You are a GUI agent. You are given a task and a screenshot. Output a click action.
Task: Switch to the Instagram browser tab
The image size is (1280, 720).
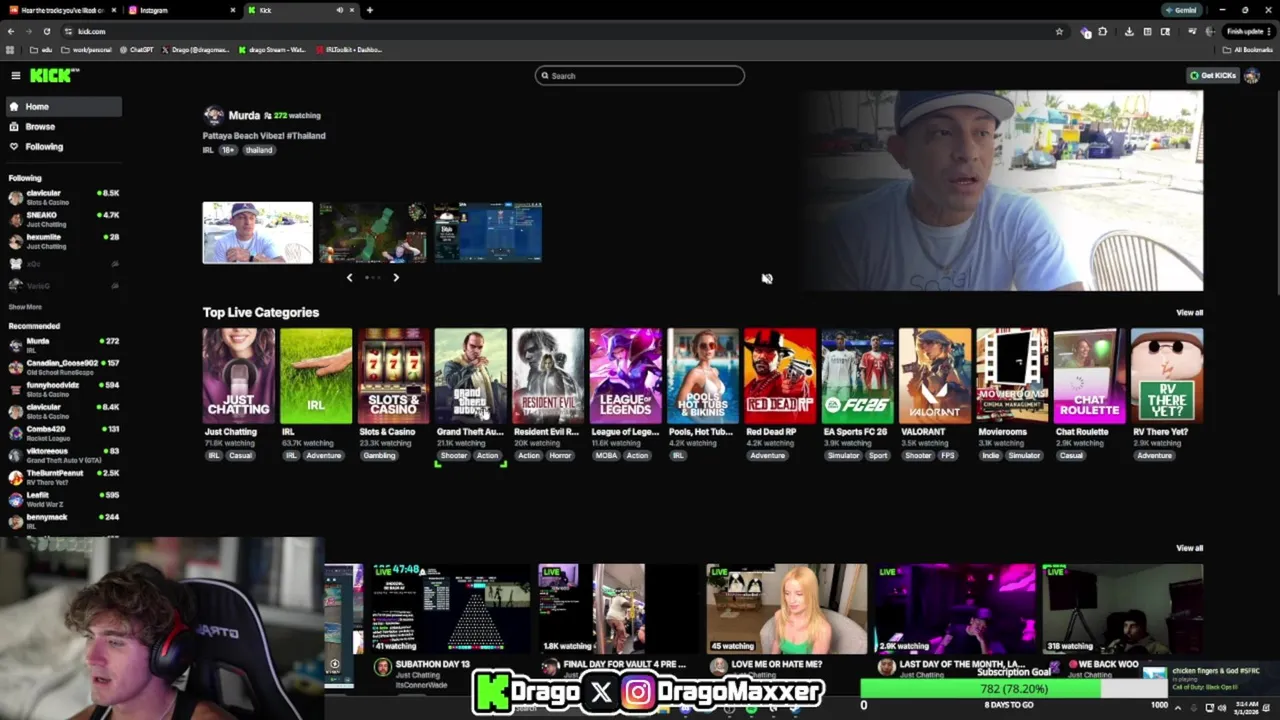click(180, 10)
